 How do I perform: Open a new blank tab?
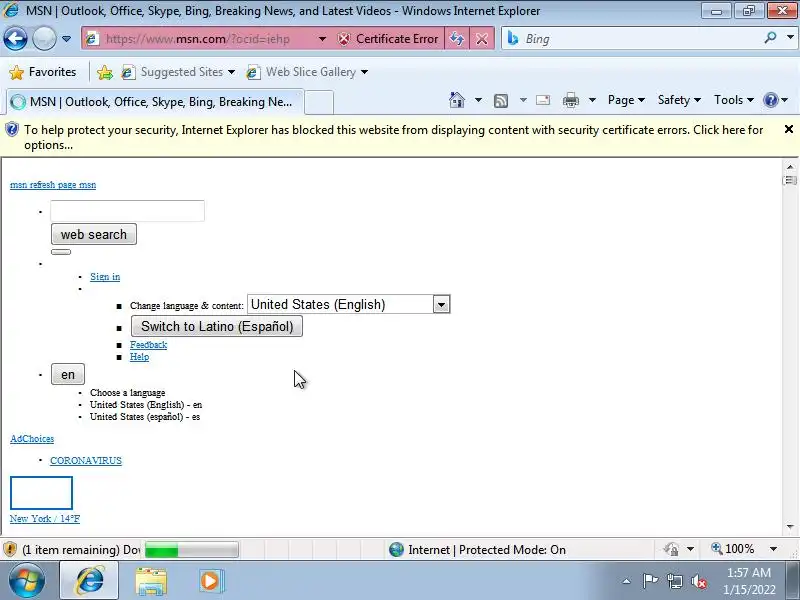point(319,102)
